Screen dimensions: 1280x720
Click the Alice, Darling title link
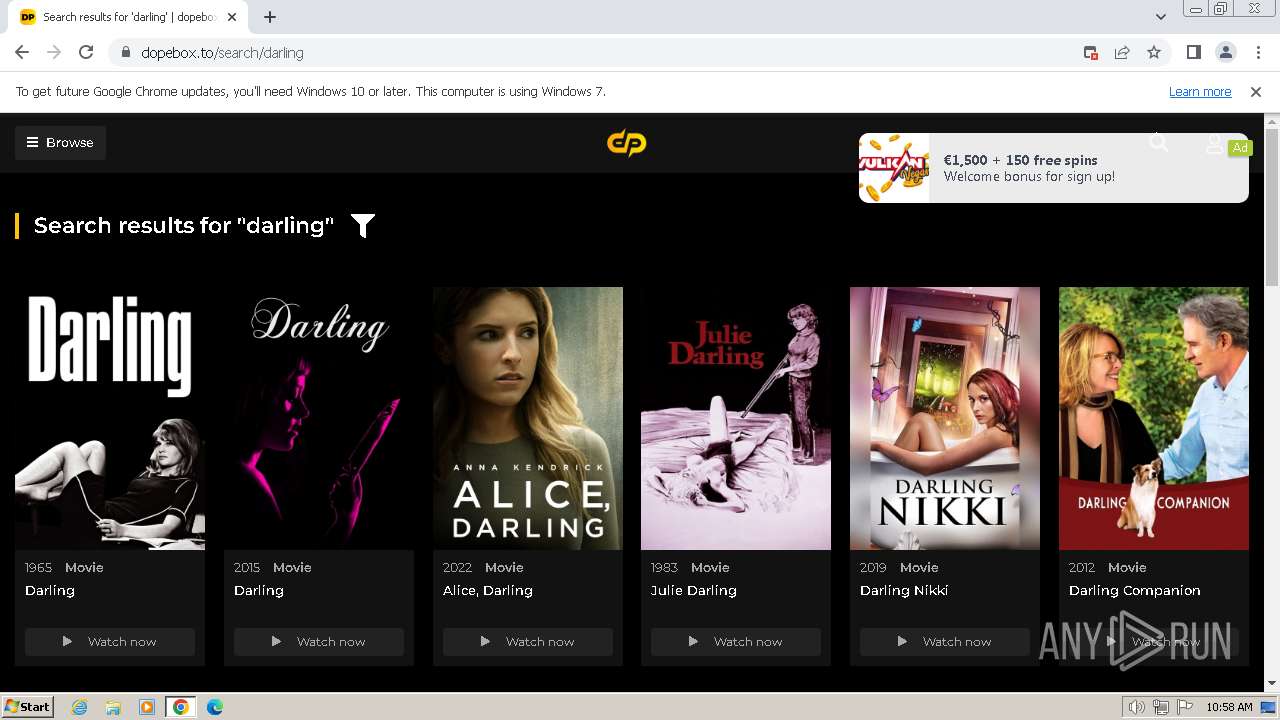488,590
